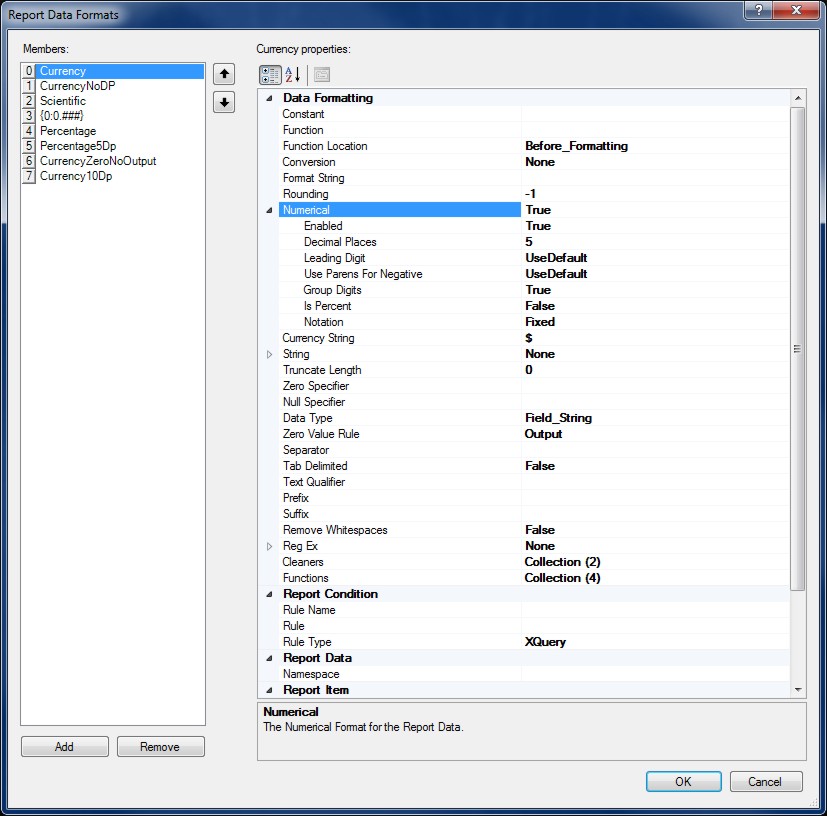The image size is (827, 816).
Task: Select the Percentage5Dp member
Action: (x=78, y=146)
